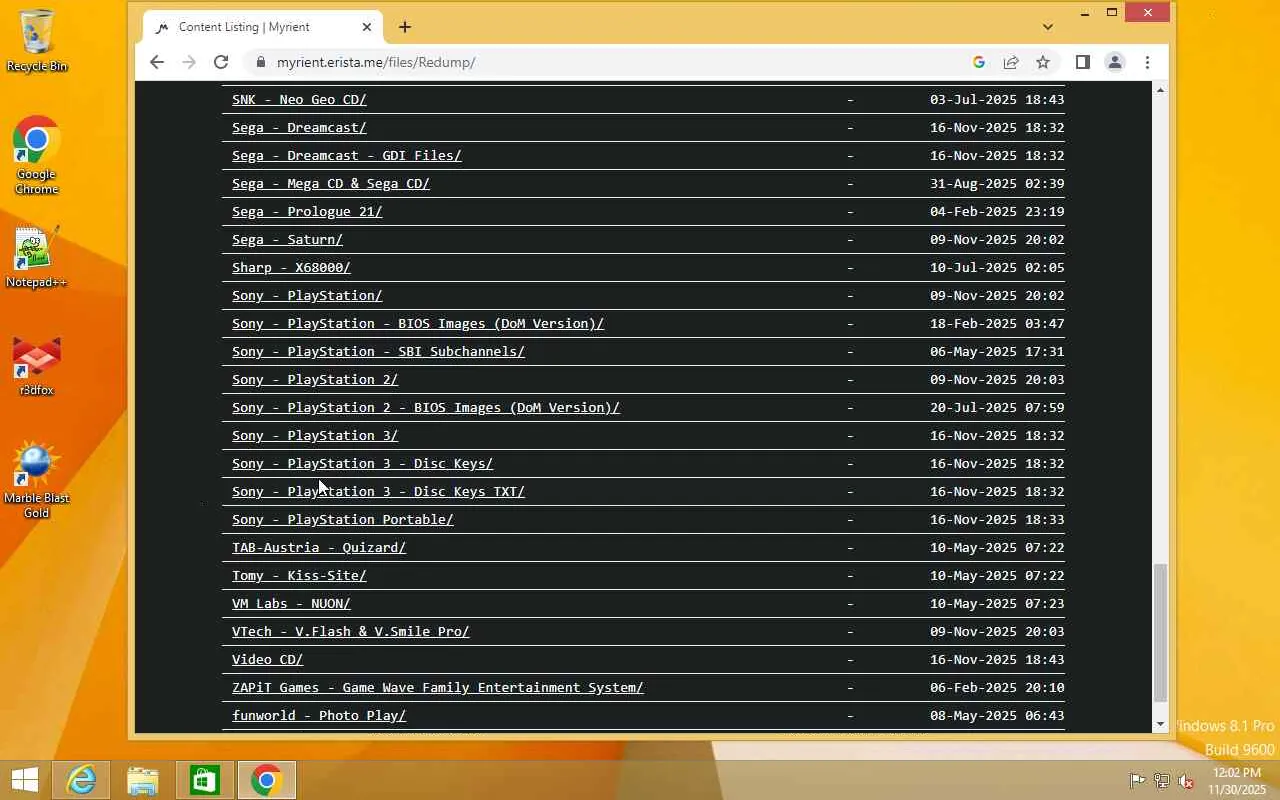The image size is (1280, 800).
Task: Open the Sega - Dreamcast/ folder
Action: (x=299, y=128)
